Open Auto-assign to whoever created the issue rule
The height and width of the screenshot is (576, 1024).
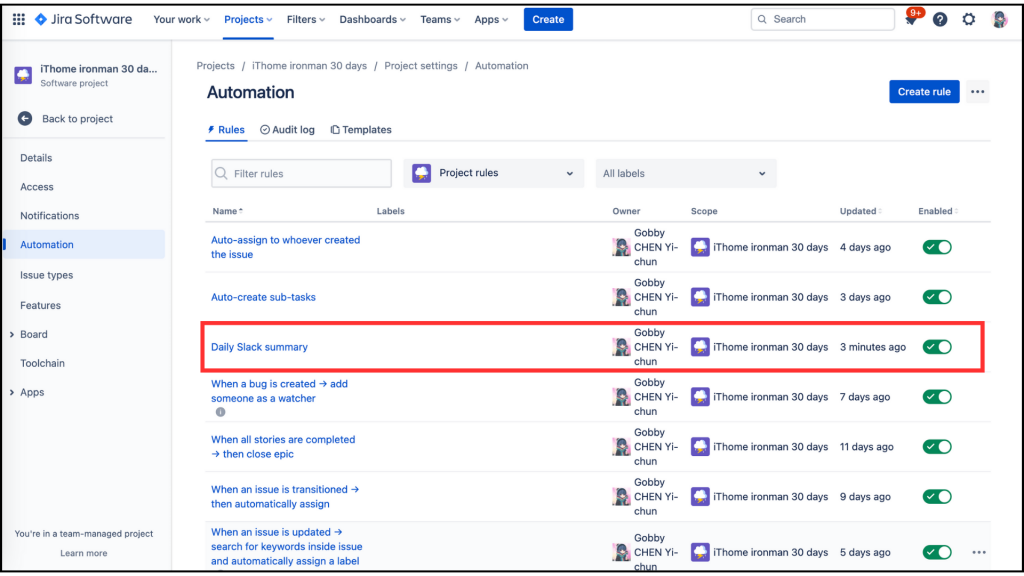tap(285, 248)
